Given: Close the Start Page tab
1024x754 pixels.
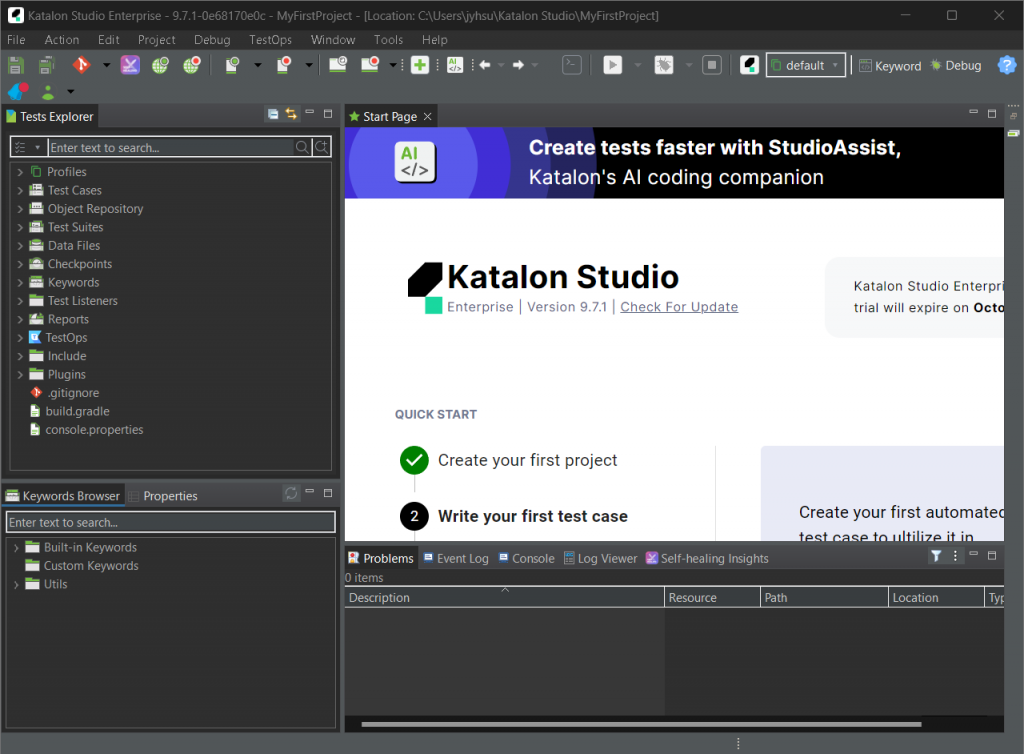Looking at the screenshot, I should tap(428, 116).
